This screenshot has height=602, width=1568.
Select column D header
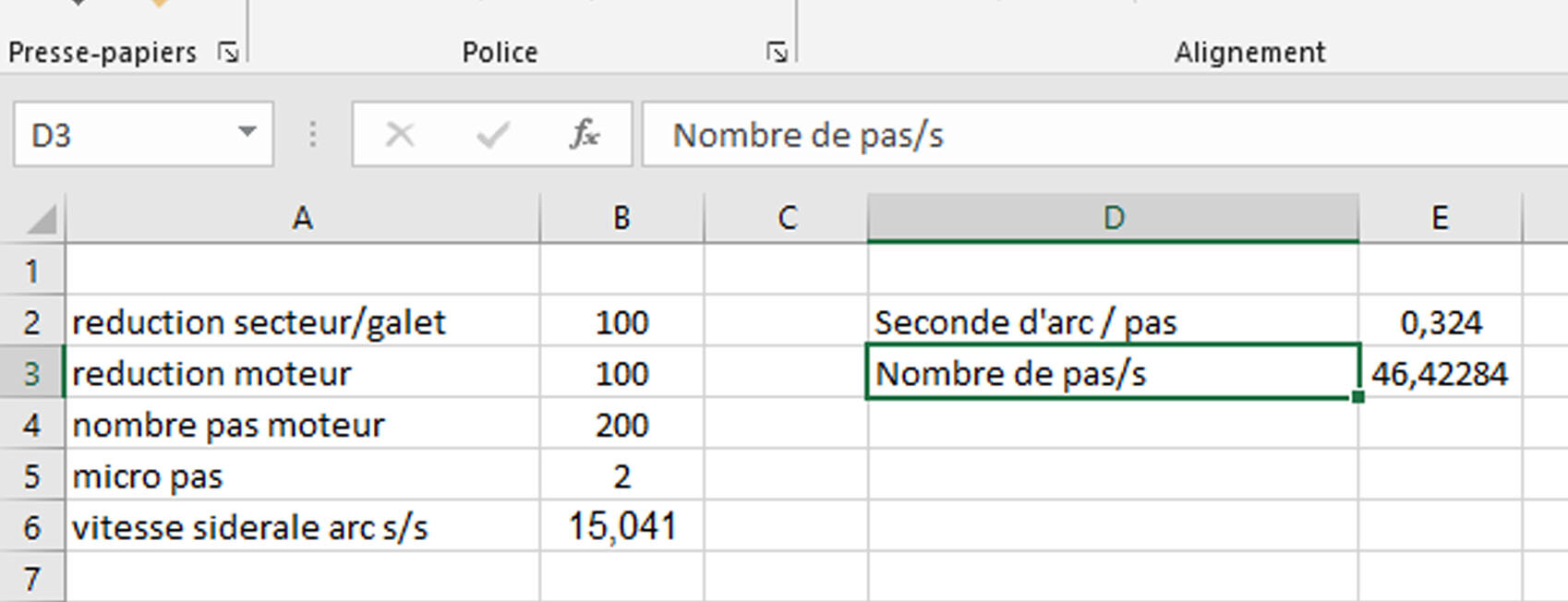1113,219
